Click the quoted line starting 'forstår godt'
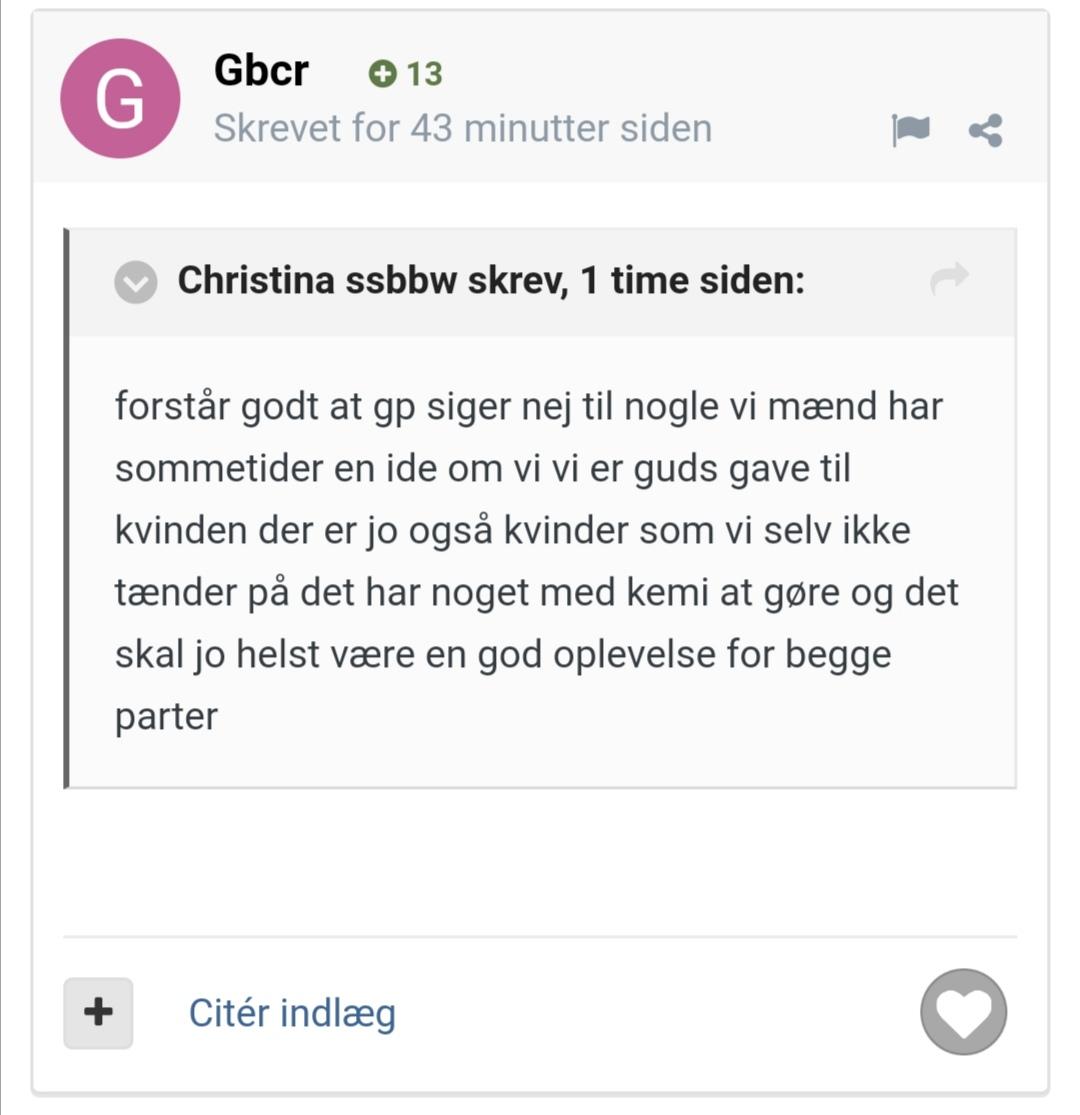The image size is (1080, 1115). click(528, 407)
